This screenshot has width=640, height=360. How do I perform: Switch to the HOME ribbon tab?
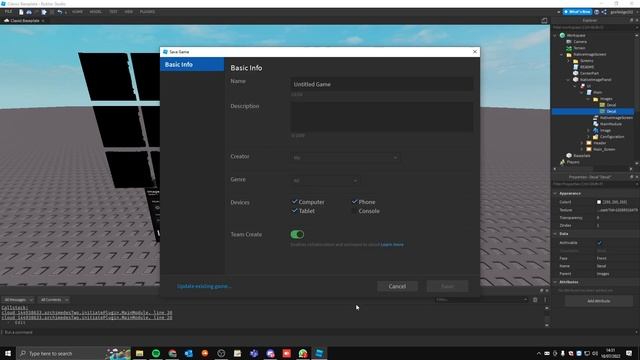point(77,12)
